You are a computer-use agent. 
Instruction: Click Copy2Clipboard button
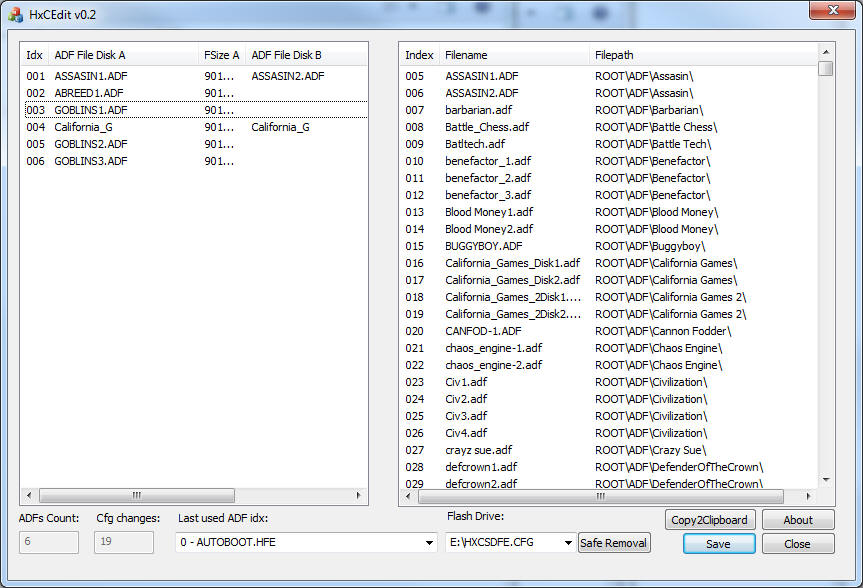[709, 520]
